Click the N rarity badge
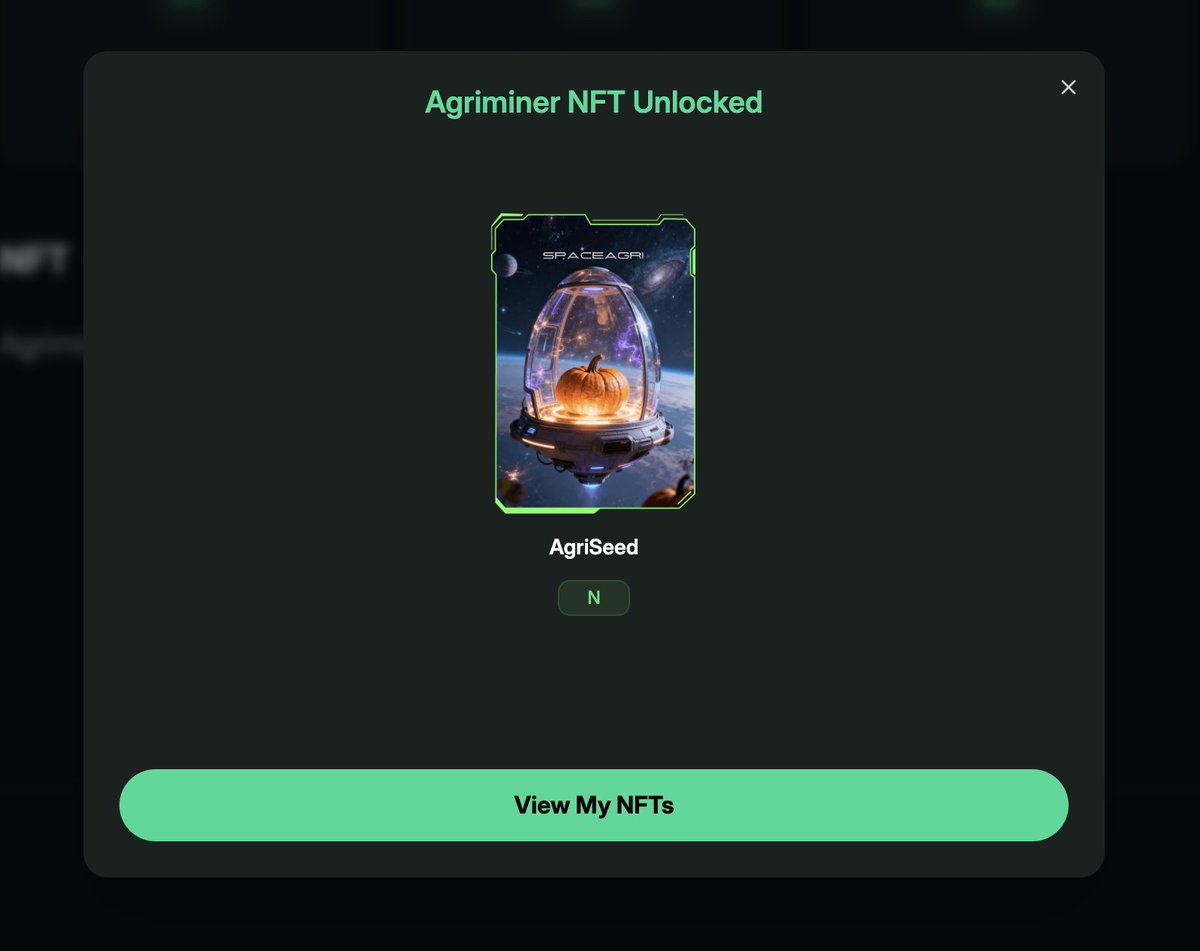The height and width of the screenshot is (951, 1200). (594, 598)
